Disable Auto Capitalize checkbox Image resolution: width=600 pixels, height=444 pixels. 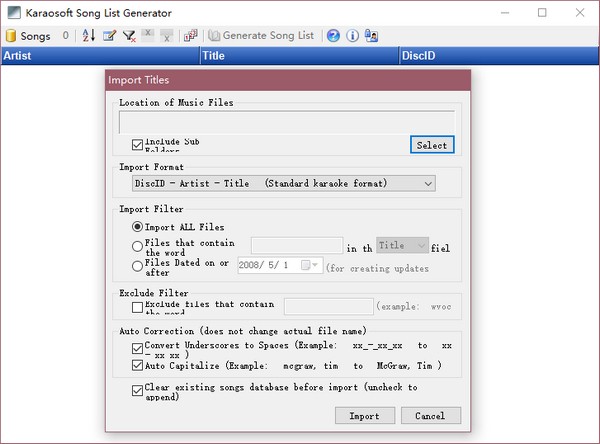coord(138,365)
